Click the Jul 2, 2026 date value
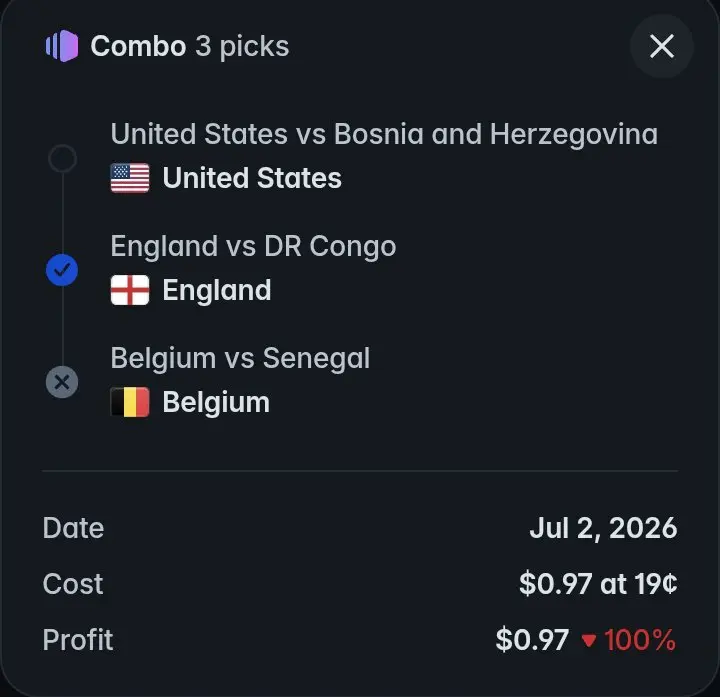This screenshot has width=720, height=697. (603, 528)
